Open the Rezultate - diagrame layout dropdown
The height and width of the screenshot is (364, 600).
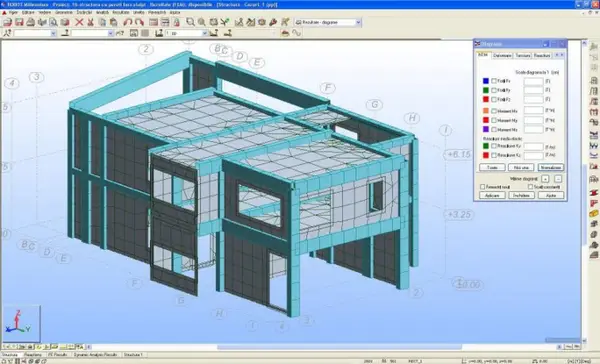coord(358,23)
